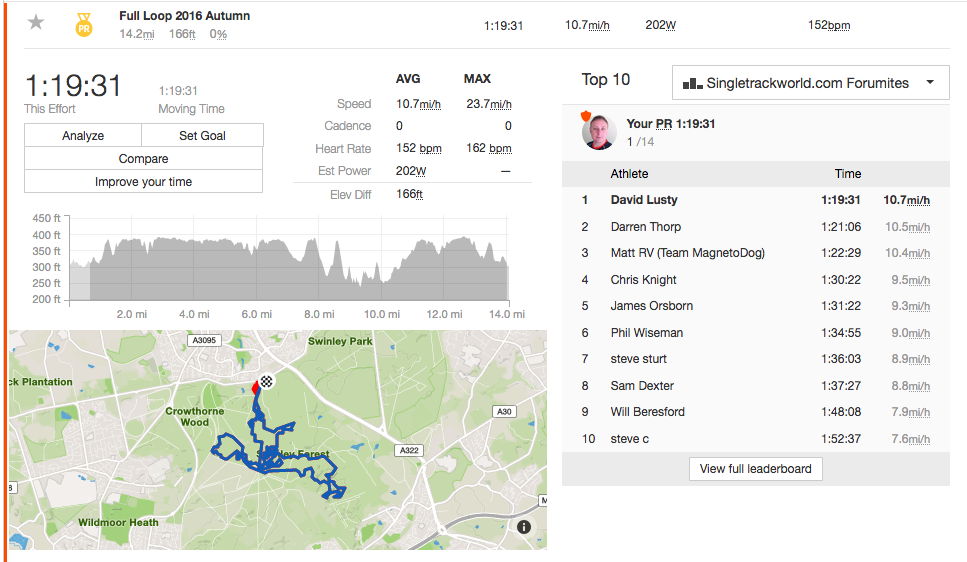Screen dimensions: 967x562
Task: Click the Analyze button
Action: (x=83, y=136)
